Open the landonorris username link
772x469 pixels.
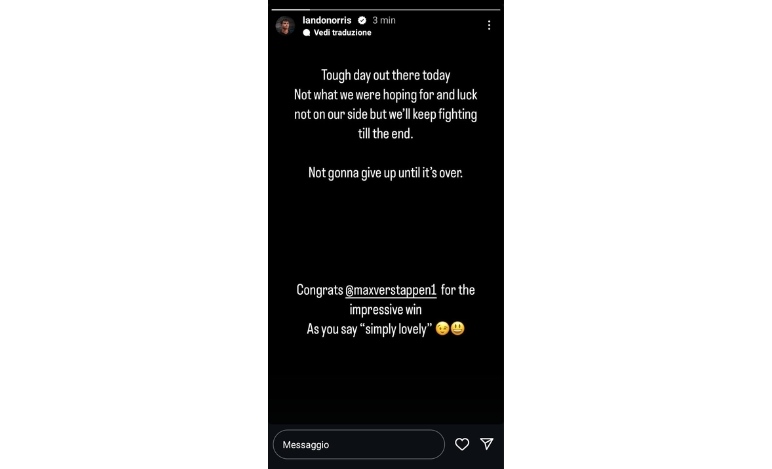click(x=327, y=20)
